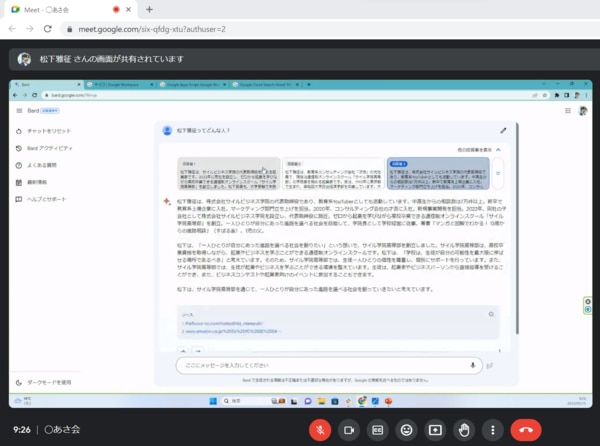Turn on captions with CC button
The image size is (600, 446).
click(x=378, y=429)
